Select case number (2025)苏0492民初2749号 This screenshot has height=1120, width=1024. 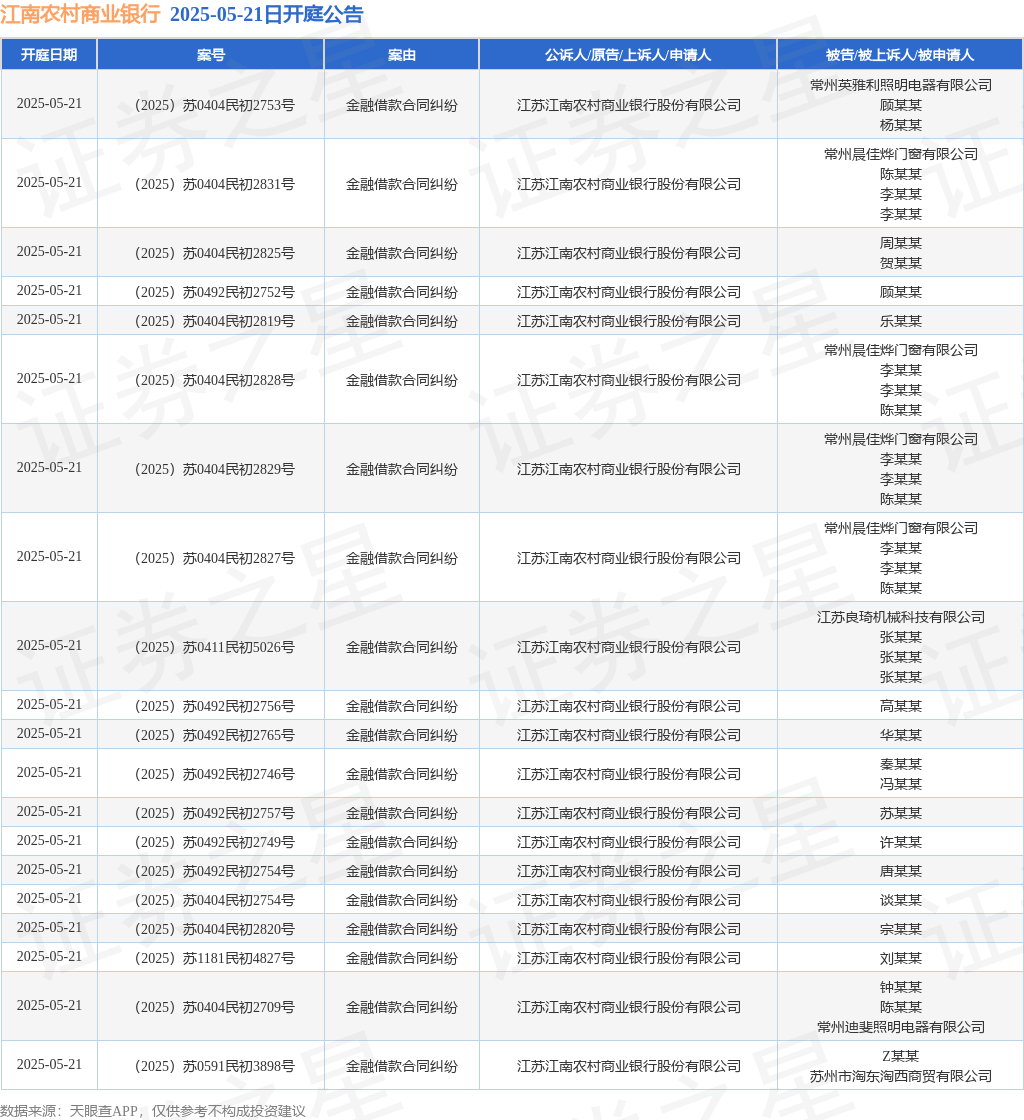[x=214, y=842]
